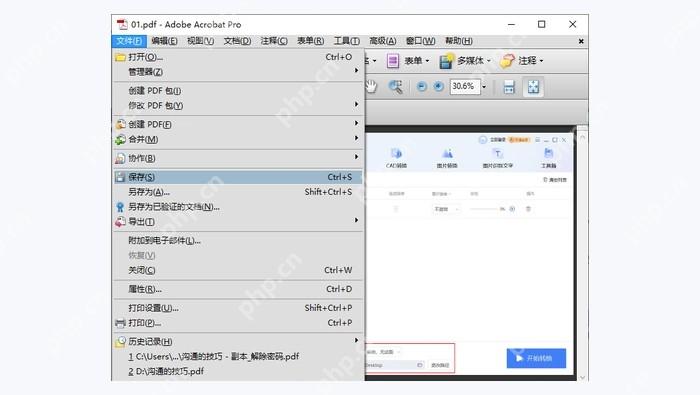Image resolution: width=700 pixels, height=395 pixels.
Task: Click the Adobe PDF icon in title bar
Action: click(122, 25)
